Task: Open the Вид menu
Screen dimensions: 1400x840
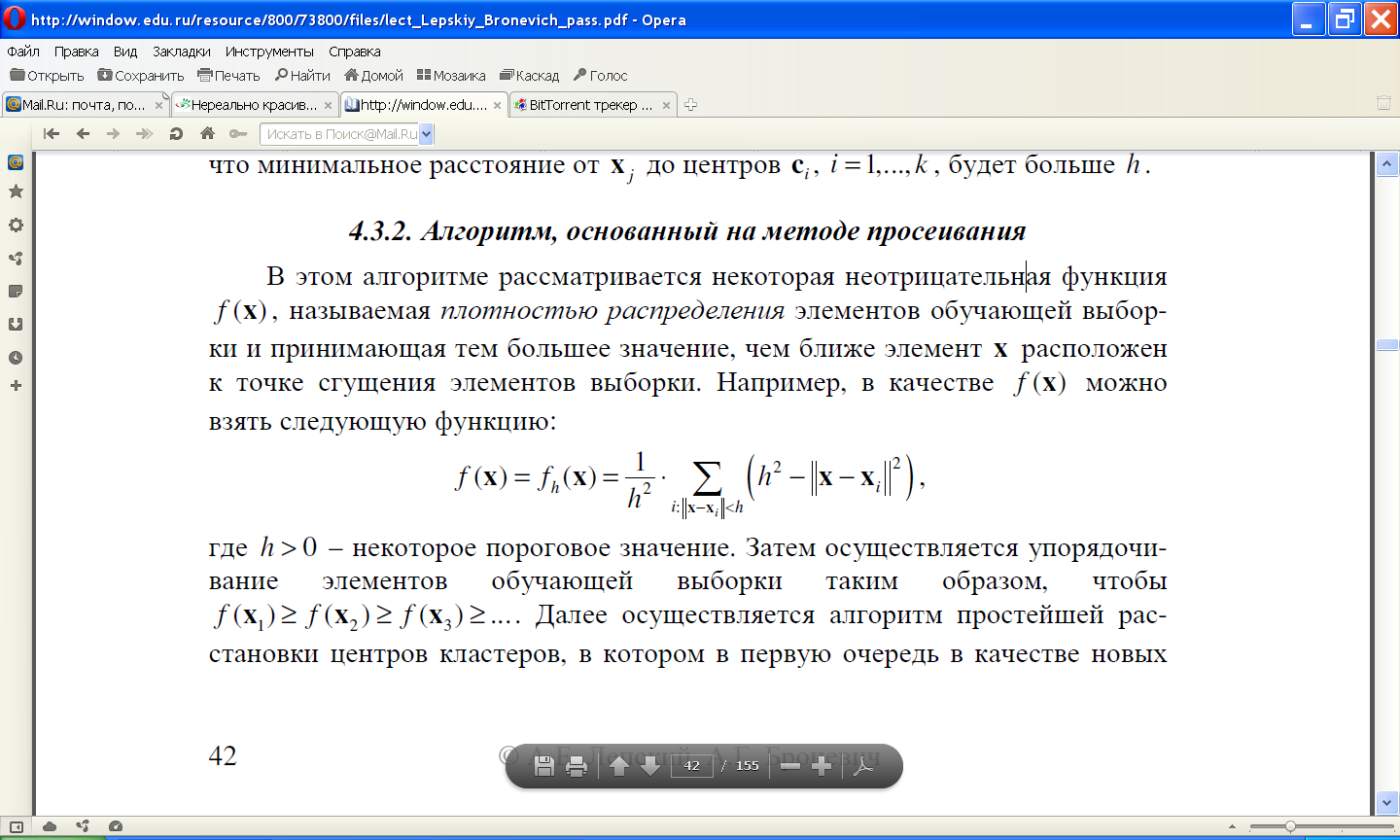Action: pyautogui.click(x=125, y=52)
